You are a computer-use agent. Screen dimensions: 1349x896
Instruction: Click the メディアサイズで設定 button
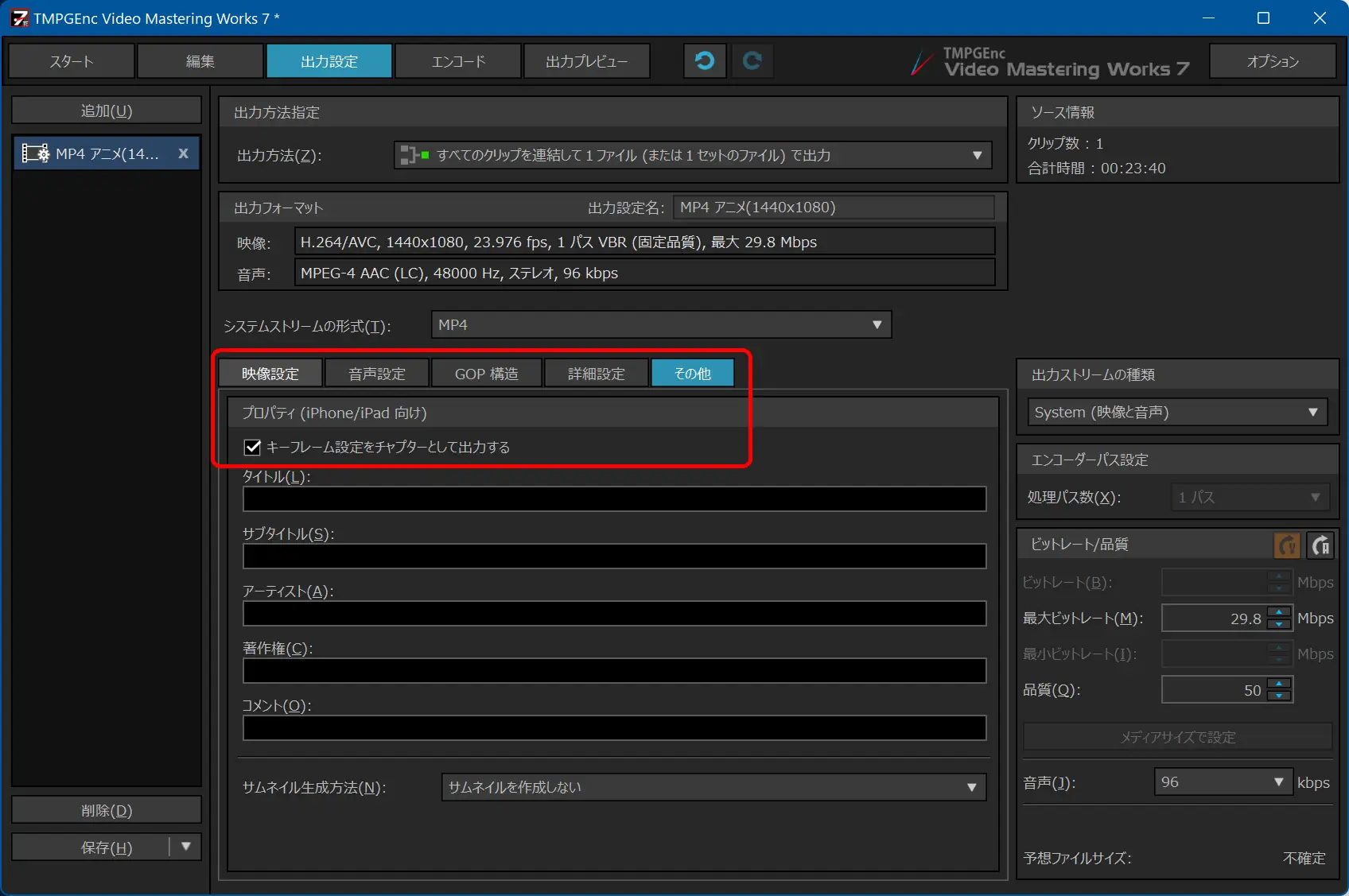tap(1178, 737)
